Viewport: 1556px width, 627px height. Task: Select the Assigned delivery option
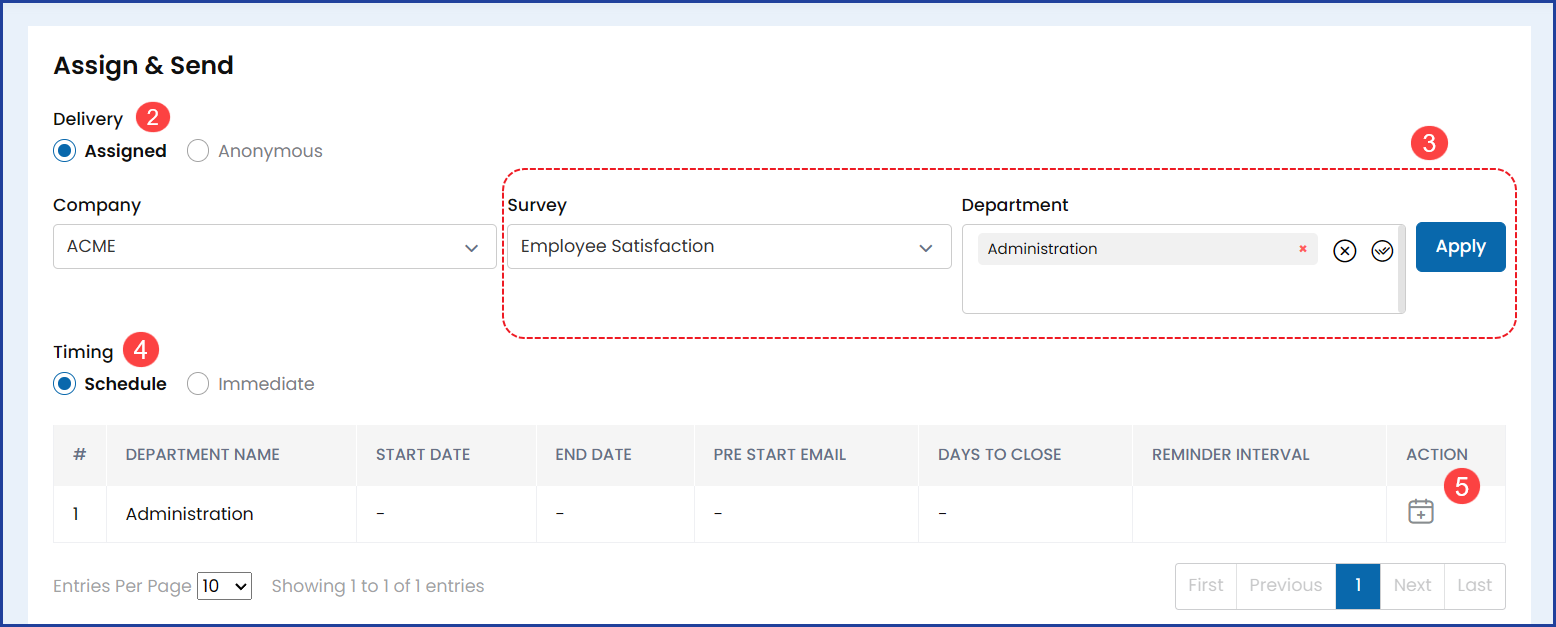65,151
